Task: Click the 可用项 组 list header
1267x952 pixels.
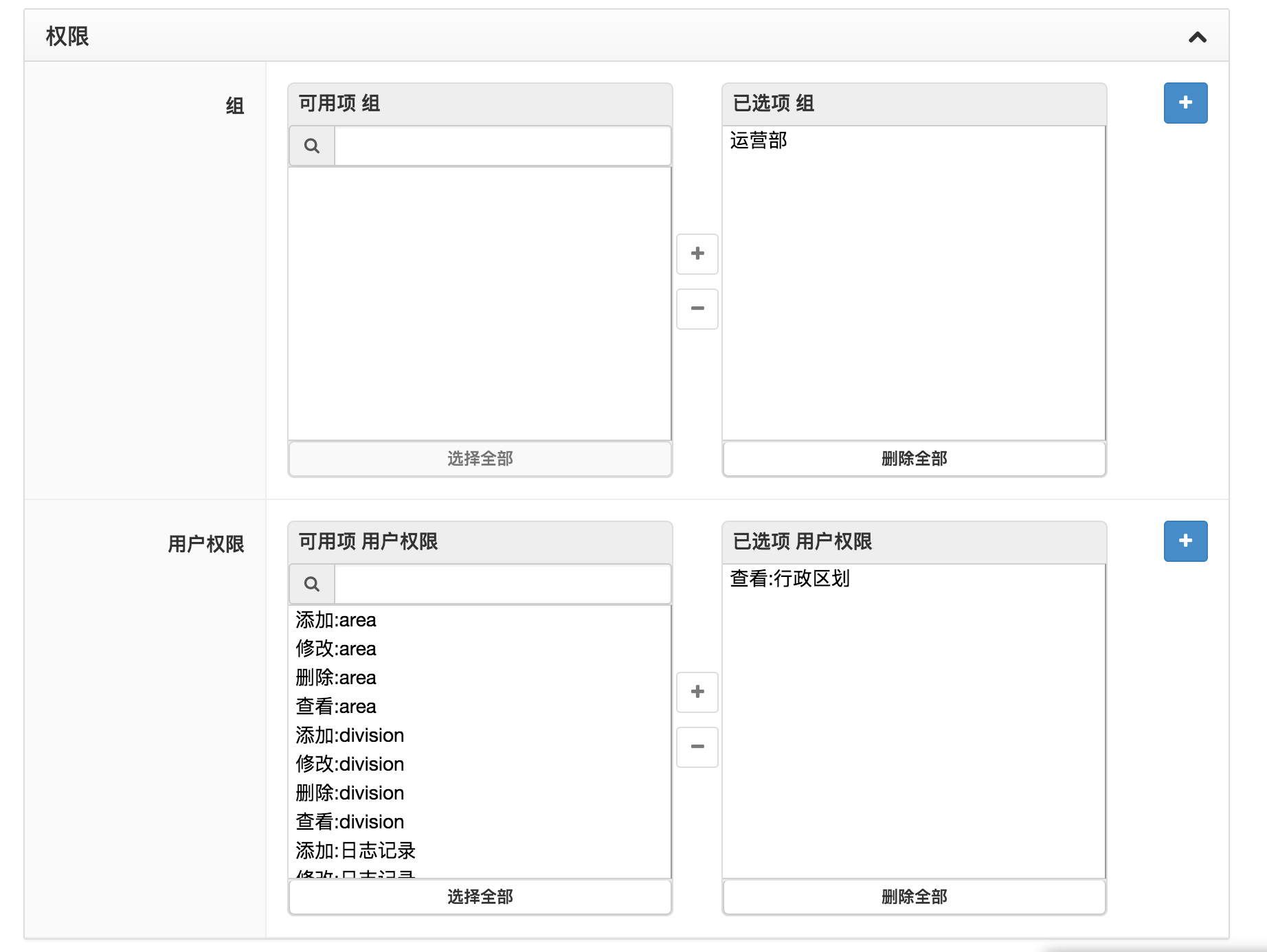Action: (480, 104)
